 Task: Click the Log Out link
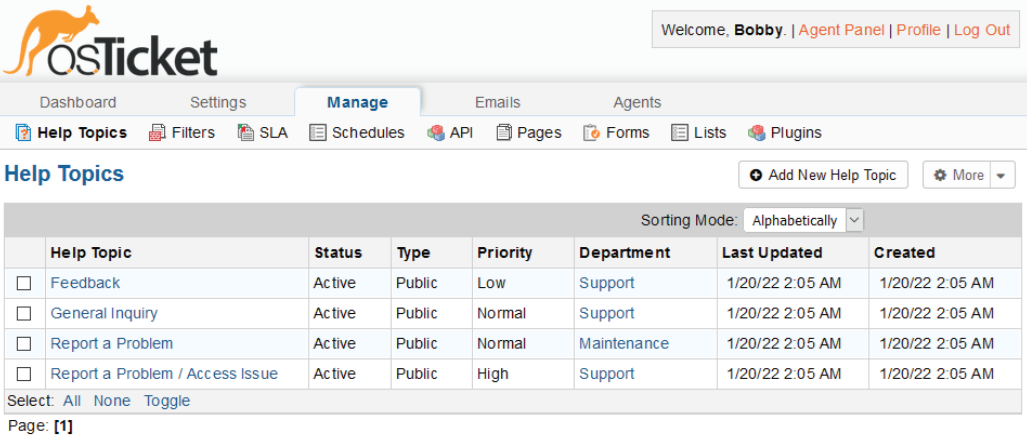[x=982, y=30]
